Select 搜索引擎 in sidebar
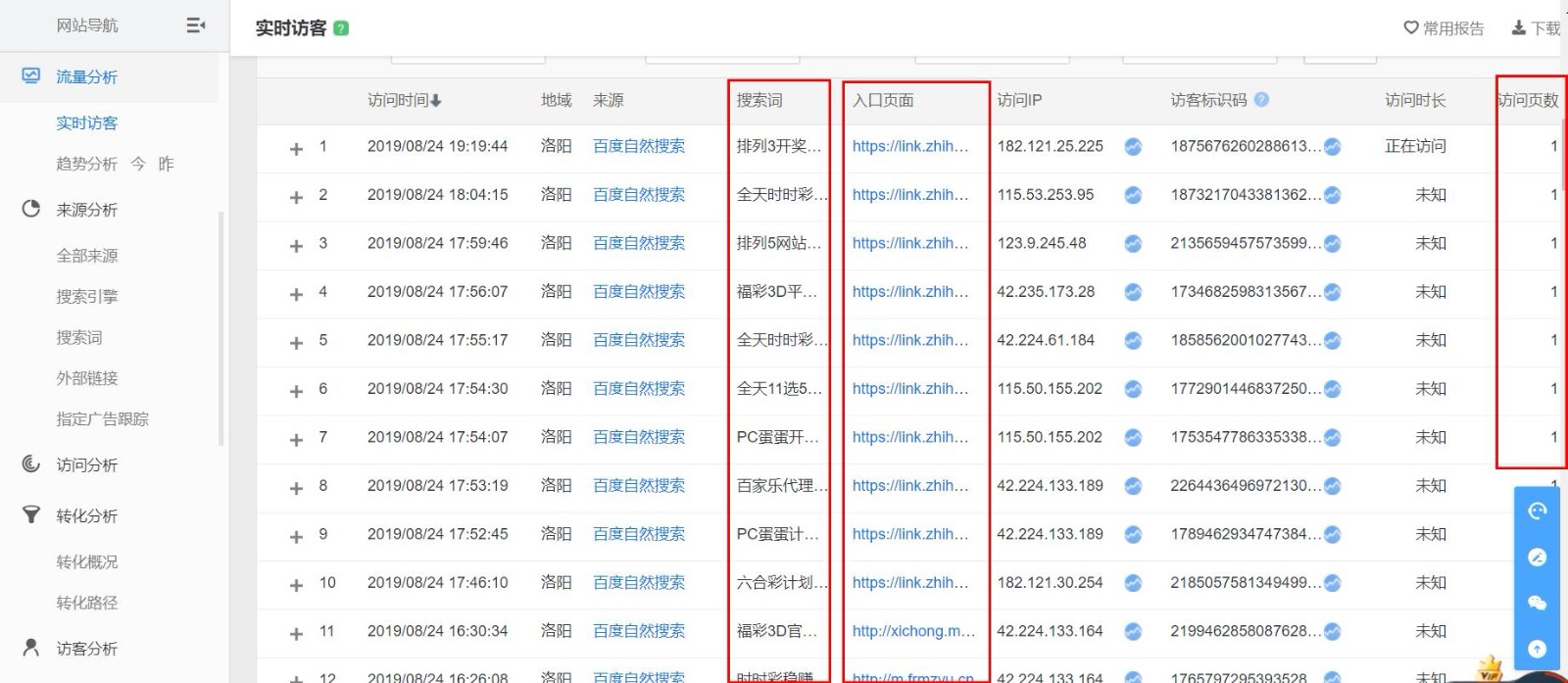 pos(87,296)
